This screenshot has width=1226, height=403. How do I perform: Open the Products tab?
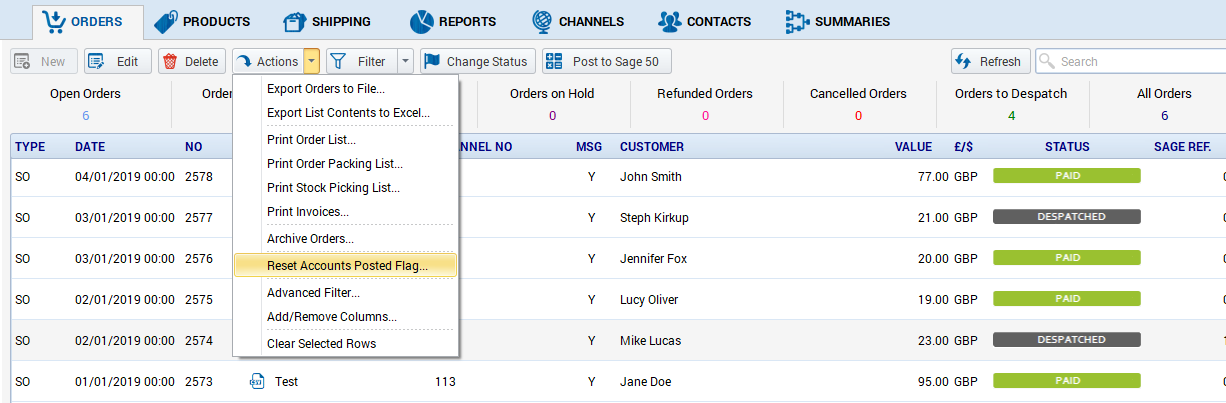point(201,21)
